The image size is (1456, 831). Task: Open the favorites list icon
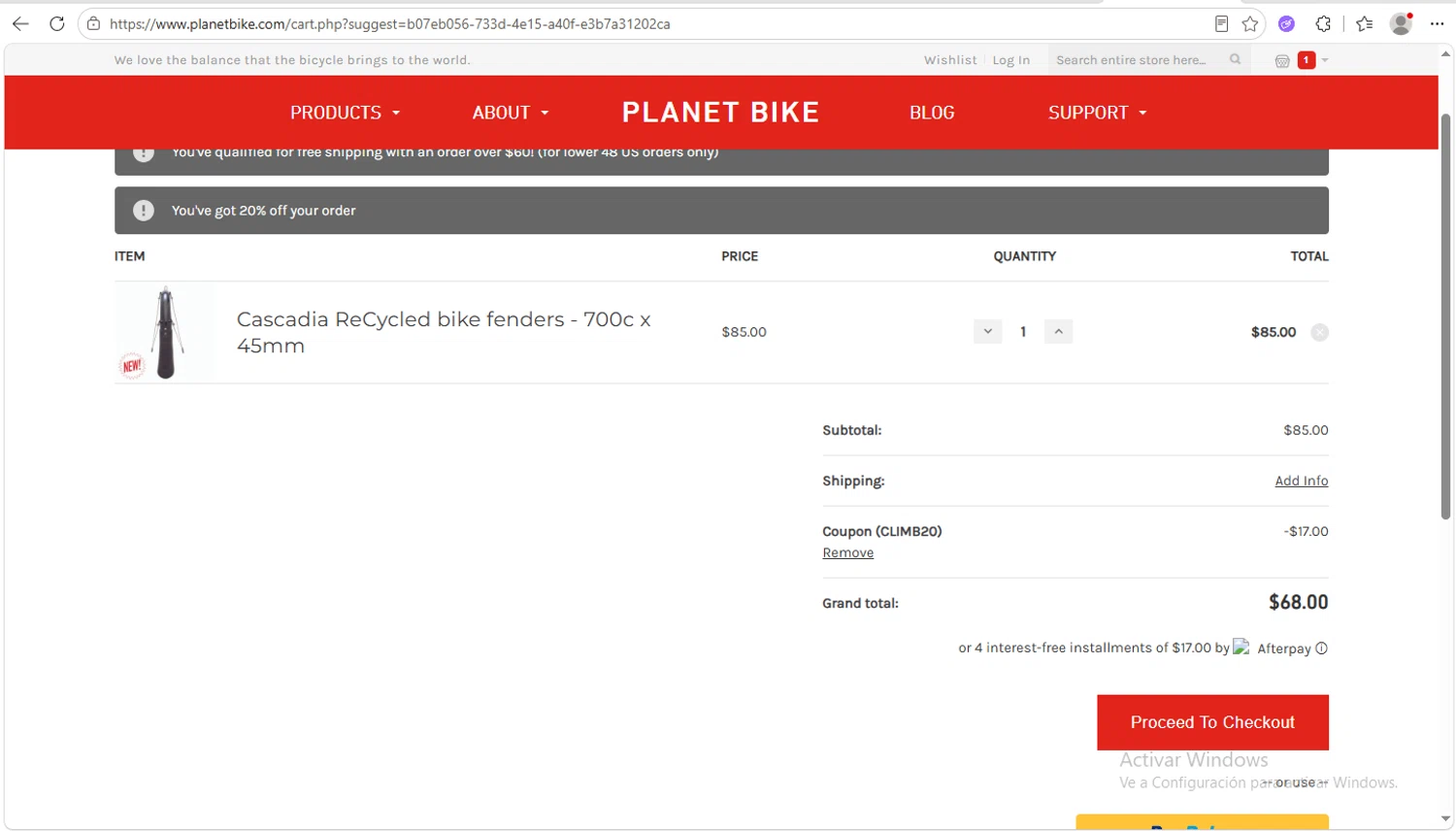[1365, 24]
